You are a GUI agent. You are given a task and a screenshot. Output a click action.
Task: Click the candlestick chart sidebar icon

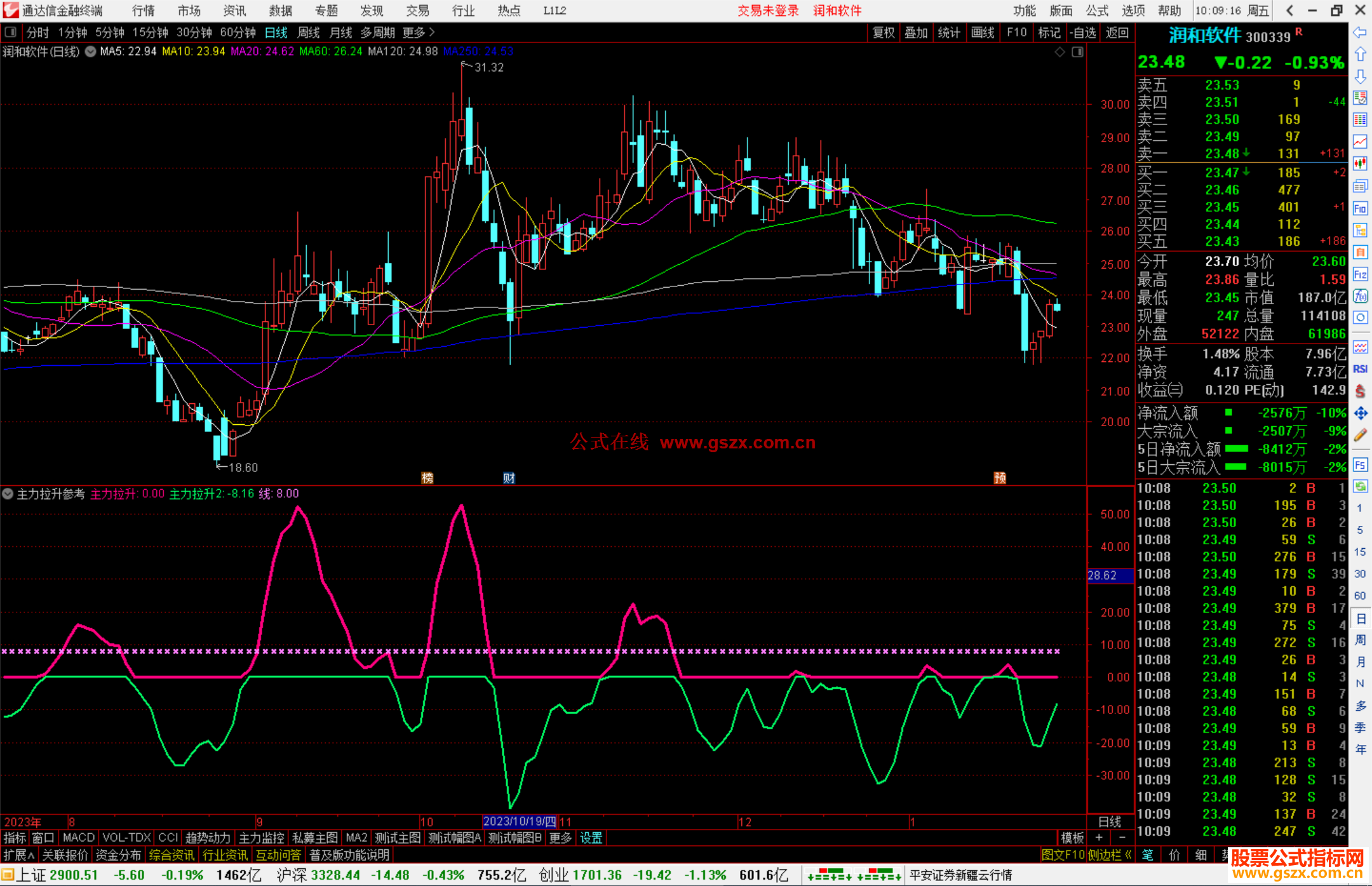[x=1360, y=163]
